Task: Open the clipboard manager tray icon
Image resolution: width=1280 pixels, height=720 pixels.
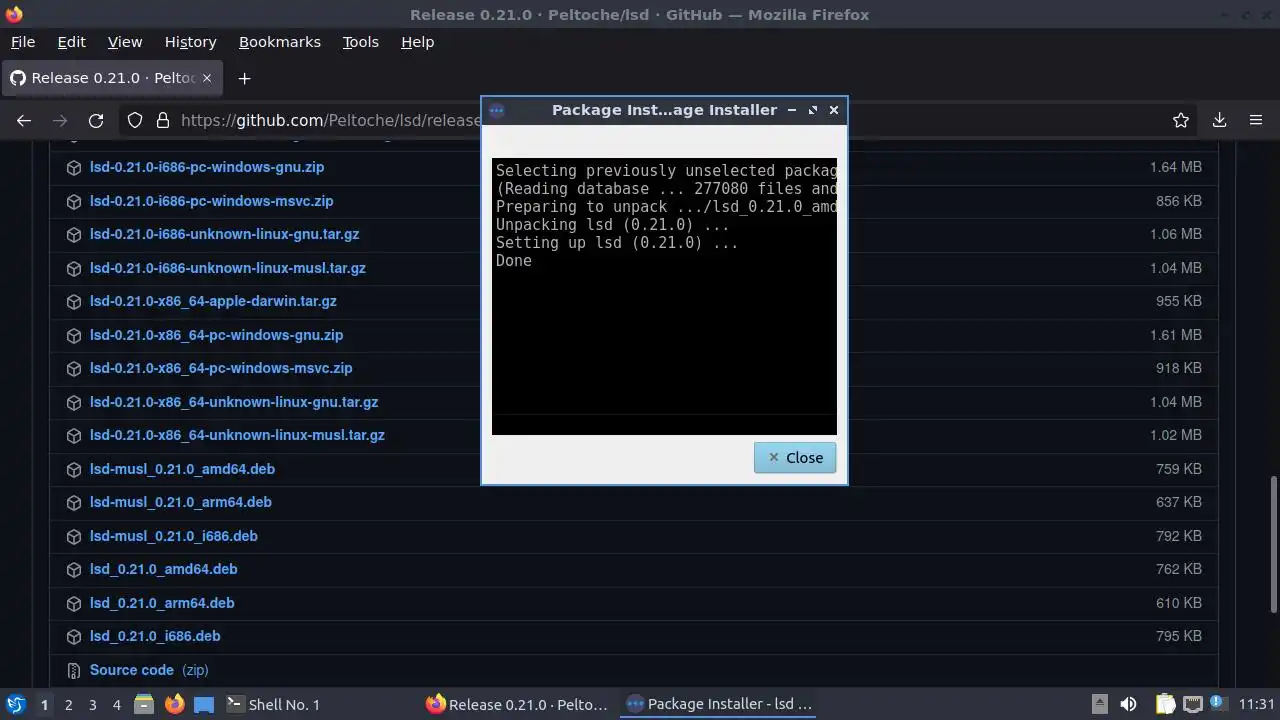Action: tap(1165, 704)
